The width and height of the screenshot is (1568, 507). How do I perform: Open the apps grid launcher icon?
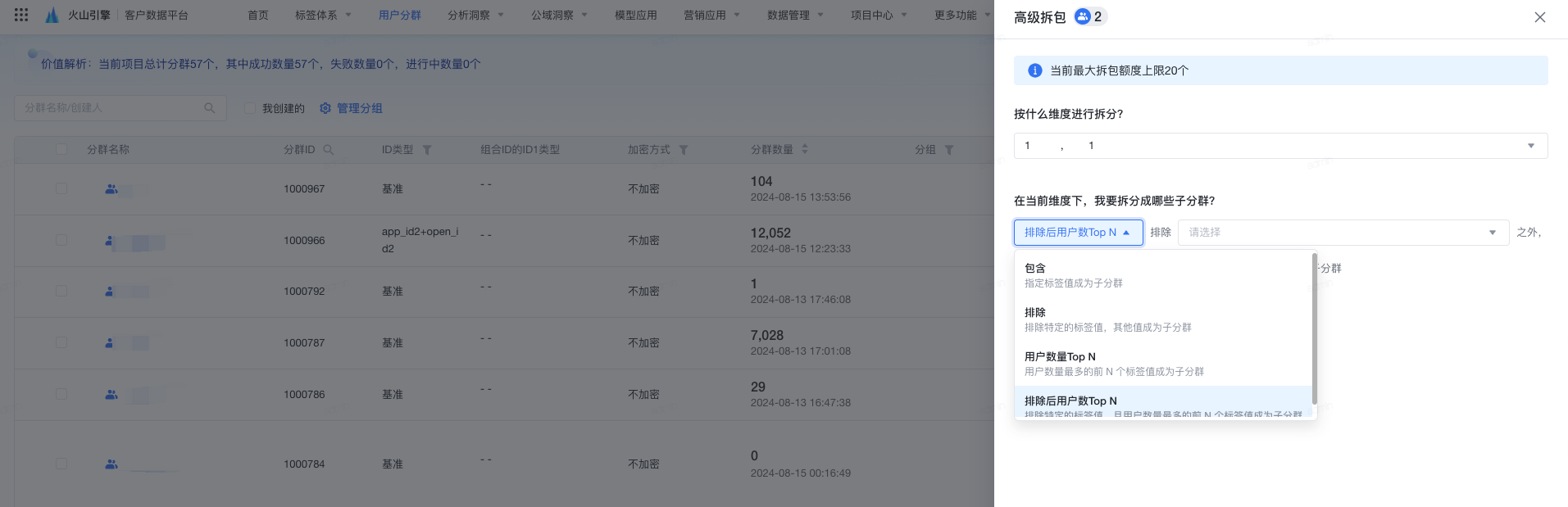(21, 15)
